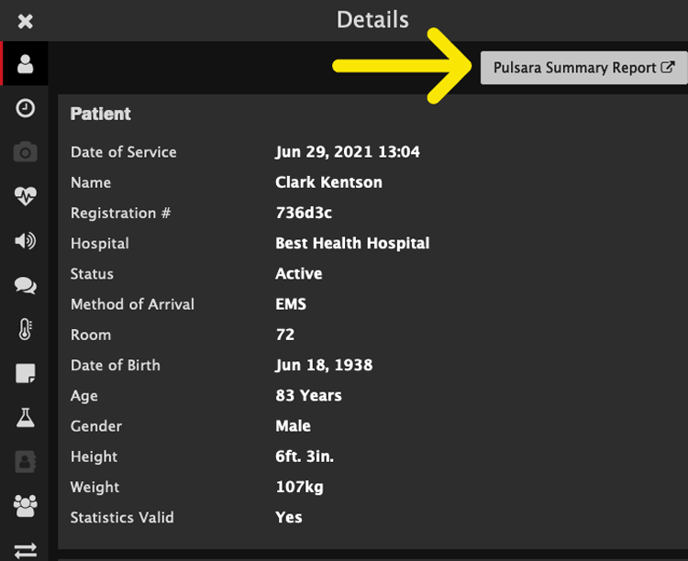Click the Date of Service value
This screenshot has height=561, width=688.
coord(348,152)
